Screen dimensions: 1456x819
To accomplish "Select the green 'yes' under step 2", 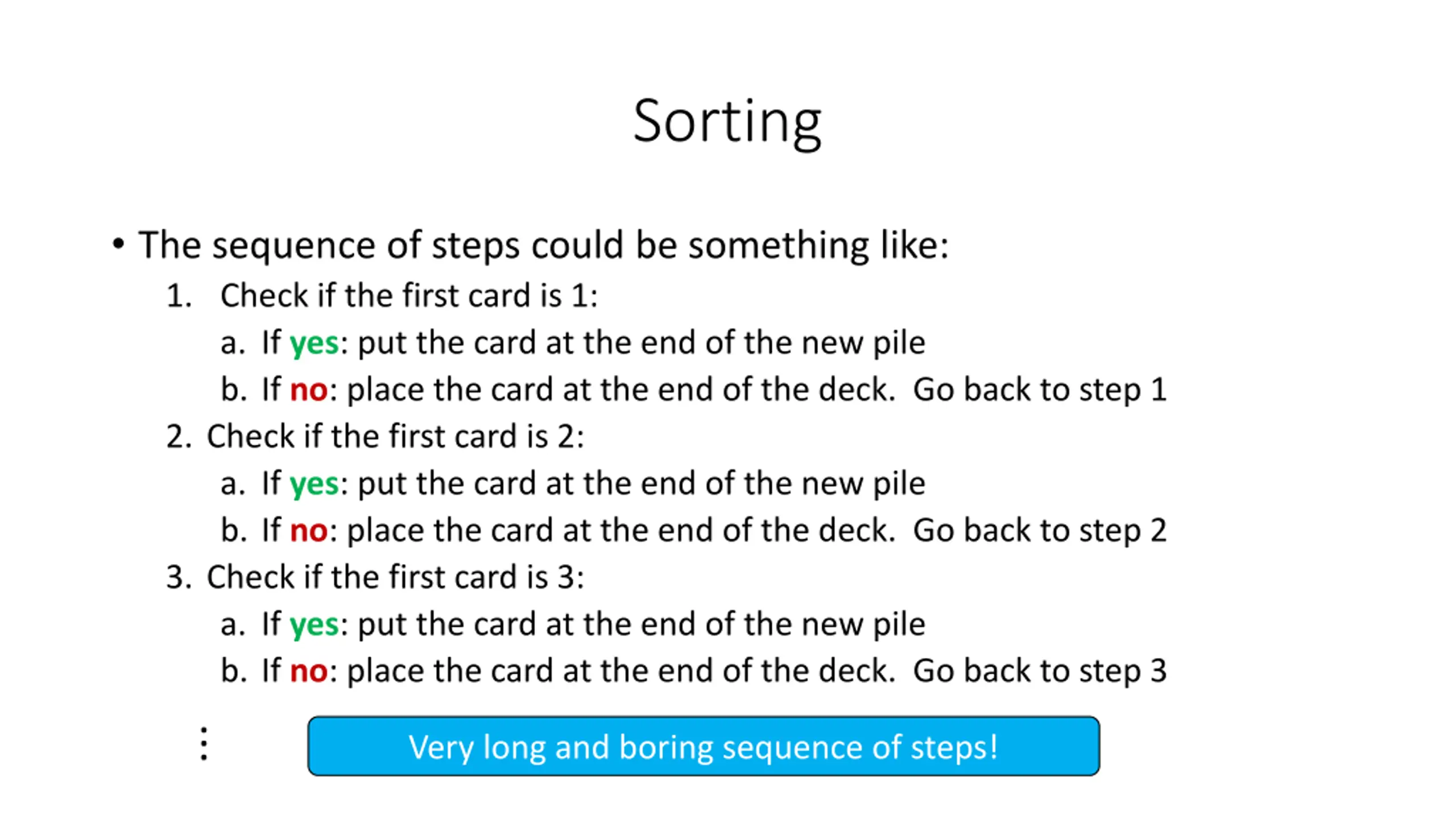I will tap(314, 484).
